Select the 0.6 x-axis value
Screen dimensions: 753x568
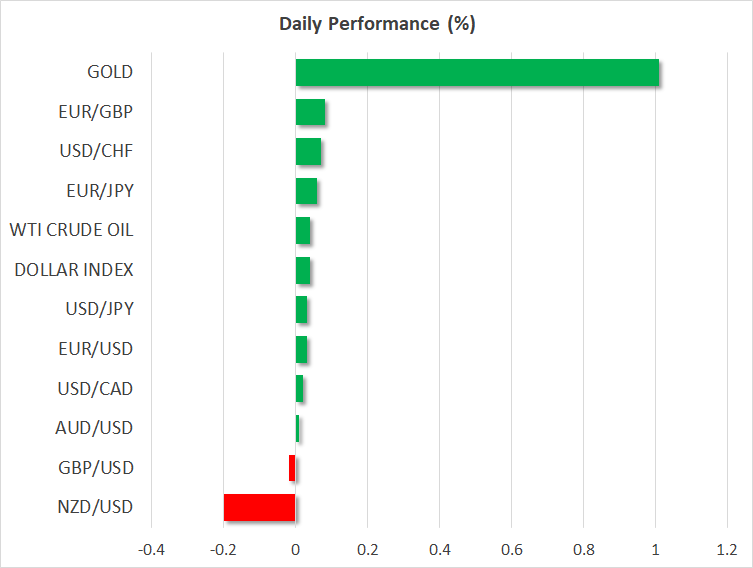pyautogui.click(x=511, y=550)
